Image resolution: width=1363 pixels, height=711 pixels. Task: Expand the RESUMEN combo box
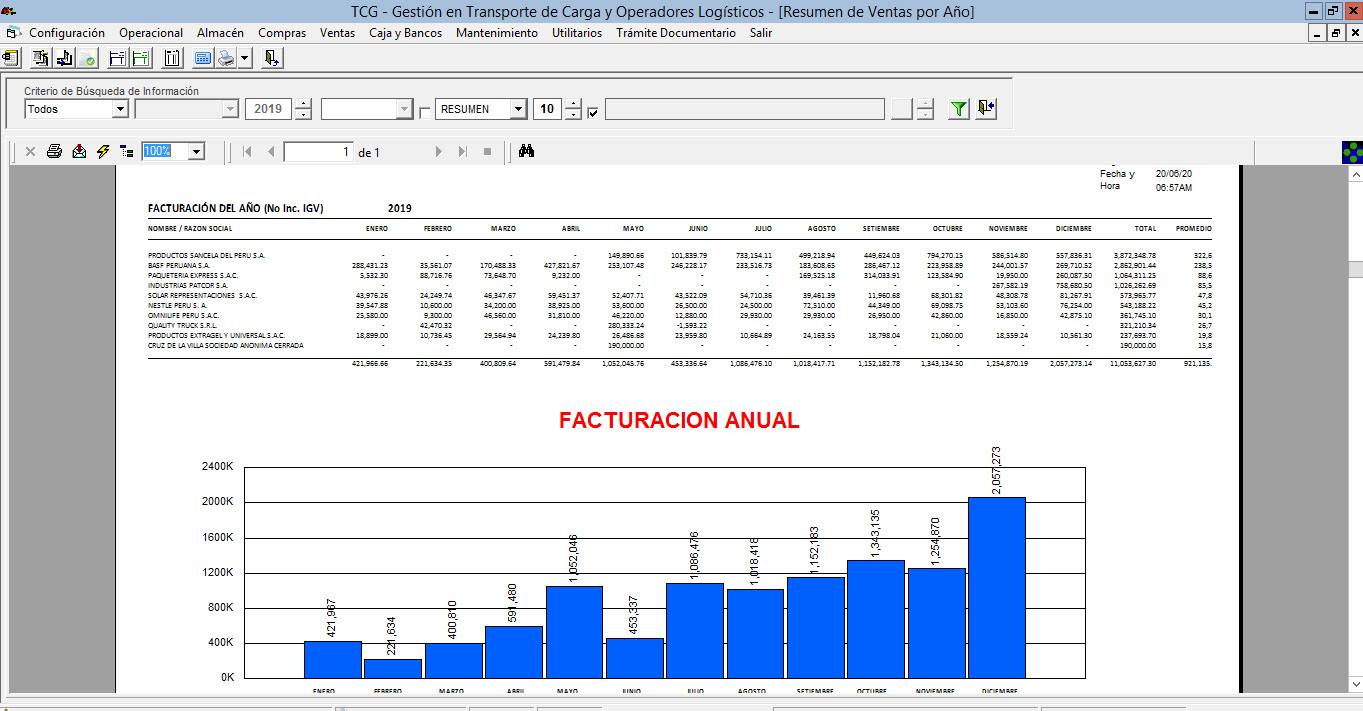click(x=518, y=109)
